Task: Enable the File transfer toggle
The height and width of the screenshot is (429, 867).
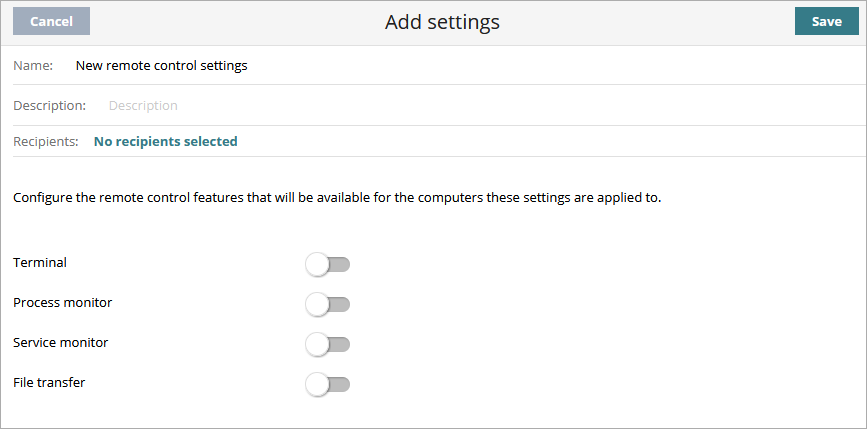Action: coord(328,383)
